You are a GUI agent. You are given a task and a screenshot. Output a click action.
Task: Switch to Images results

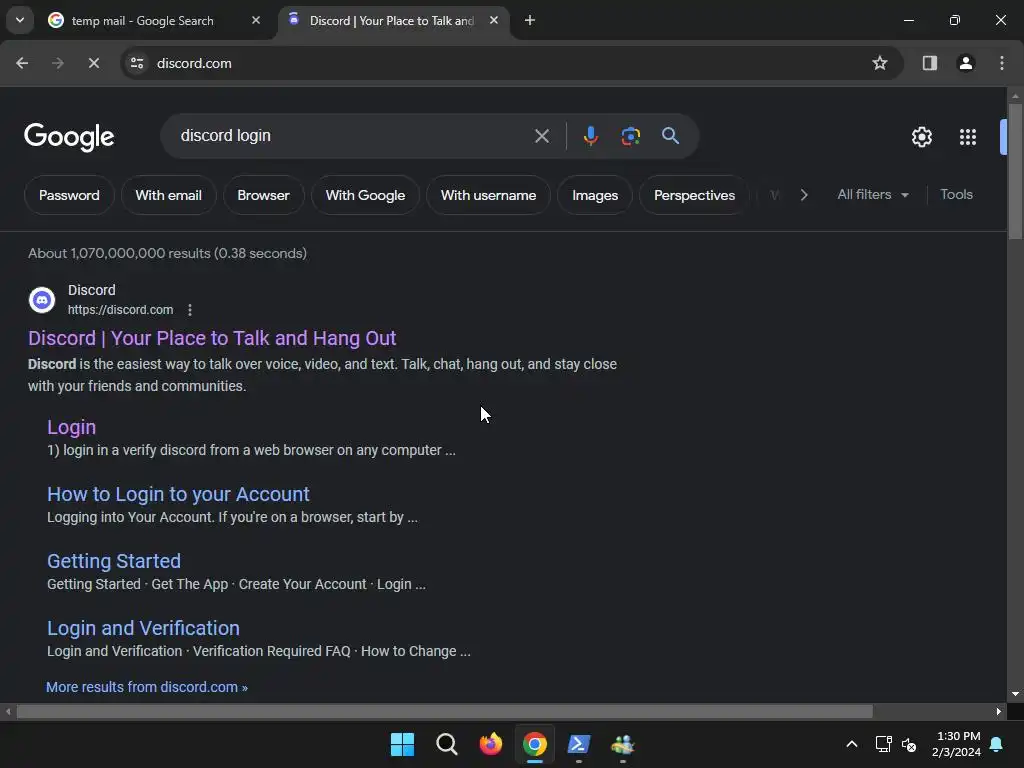point(595,195)
